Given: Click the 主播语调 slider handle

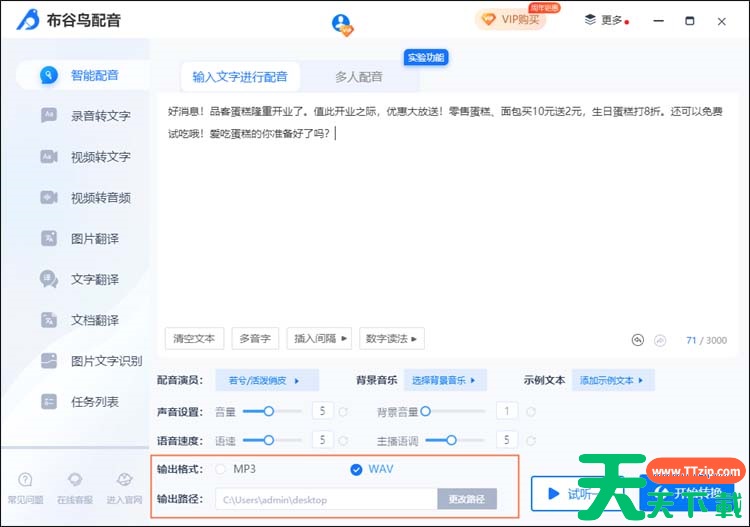Looking at the screenshot, I should click(451, 440).
